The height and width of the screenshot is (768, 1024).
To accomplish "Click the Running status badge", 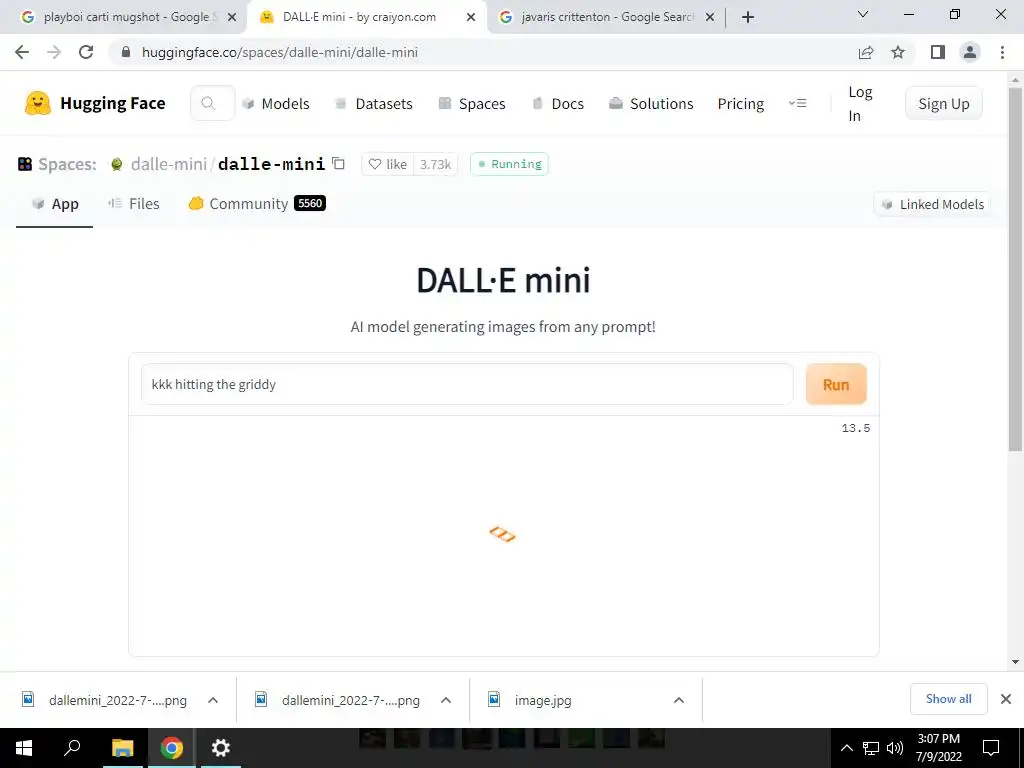I will tap(509, 164).
